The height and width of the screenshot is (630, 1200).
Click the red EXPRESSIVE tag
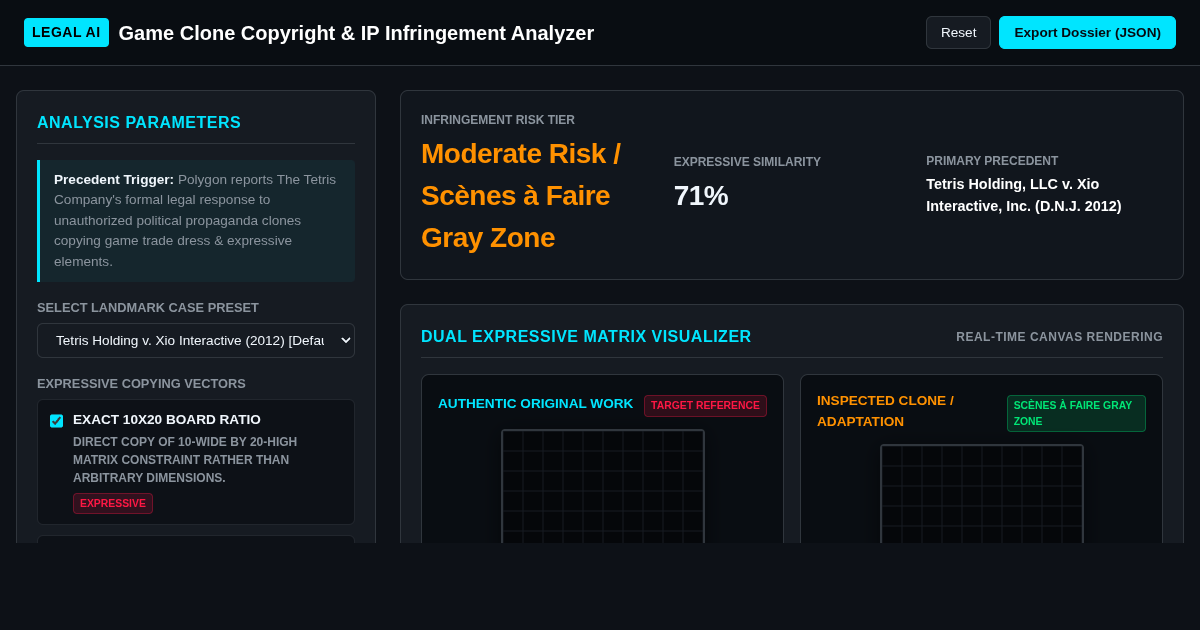pyautogui.click(x=113, y=503)
